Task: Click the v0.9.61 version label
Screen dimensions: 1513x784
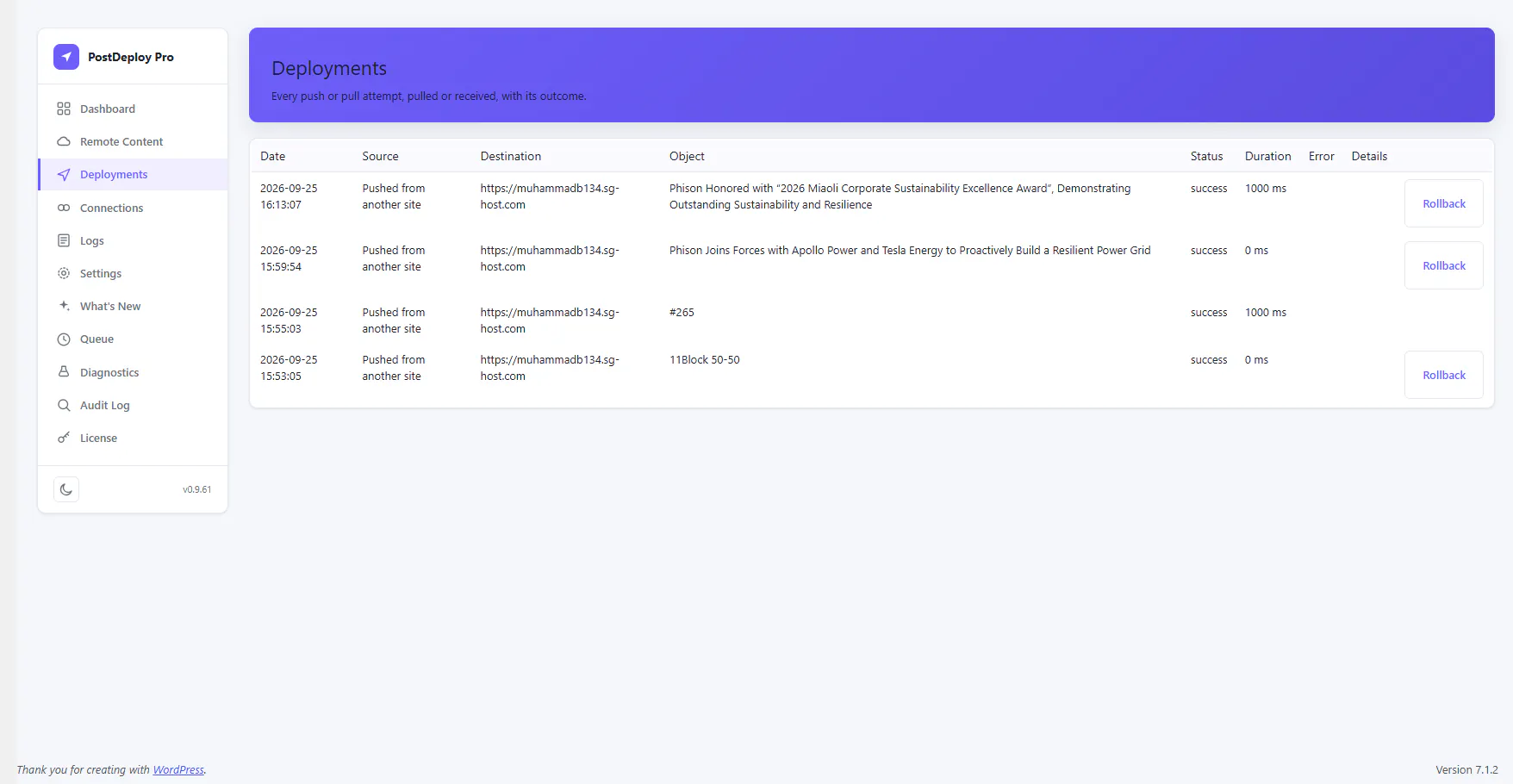Action: (196, 489)
